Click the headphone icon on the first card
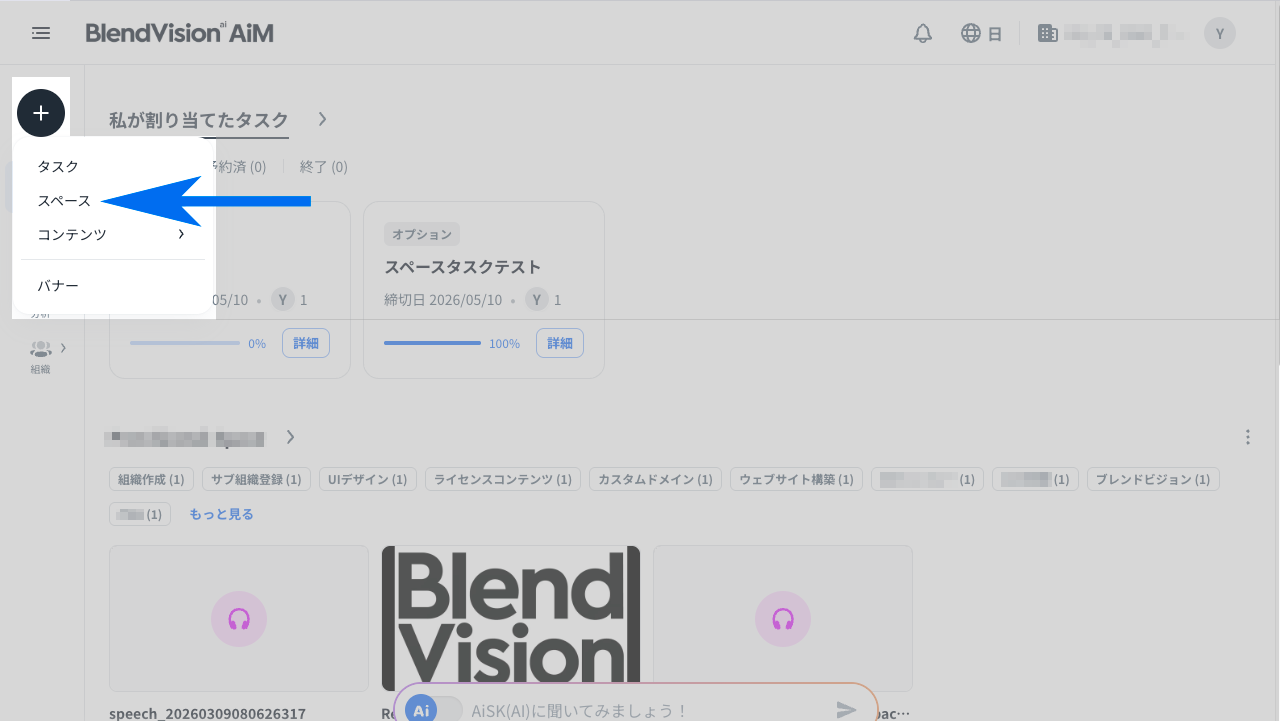Viewport: 1280px width, 721px height. [239, 619]
